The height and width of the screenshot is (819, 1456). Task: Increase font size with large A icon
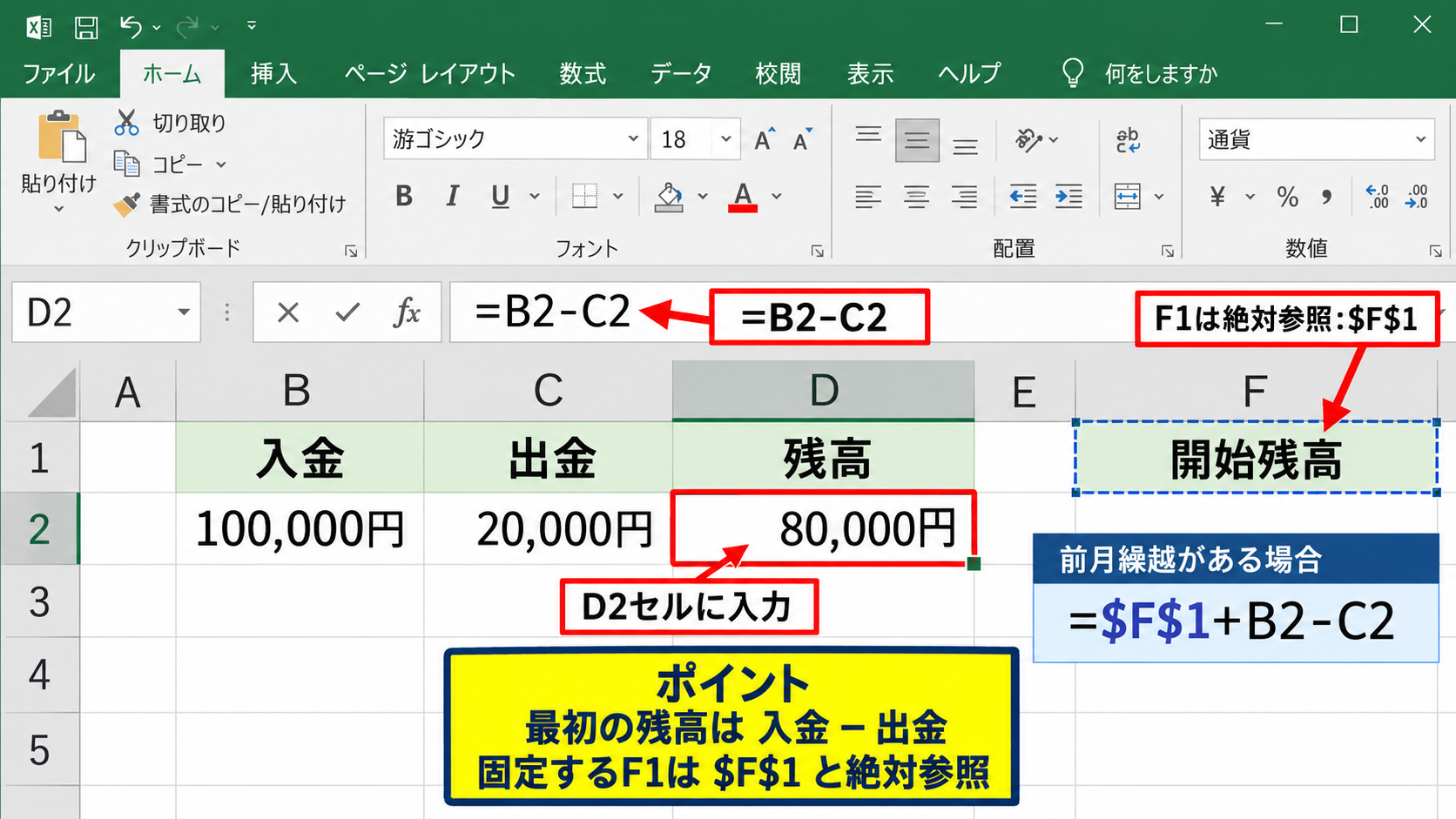coord(765,139)
